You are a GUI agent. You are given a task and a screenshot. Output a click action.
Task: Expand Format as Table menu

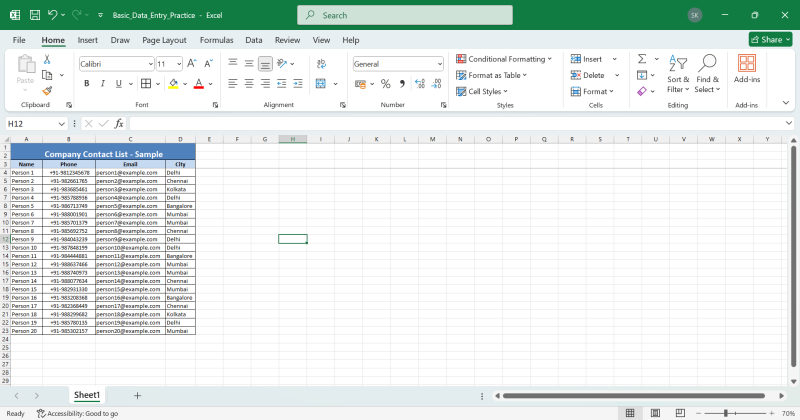[x=491, y=75]
